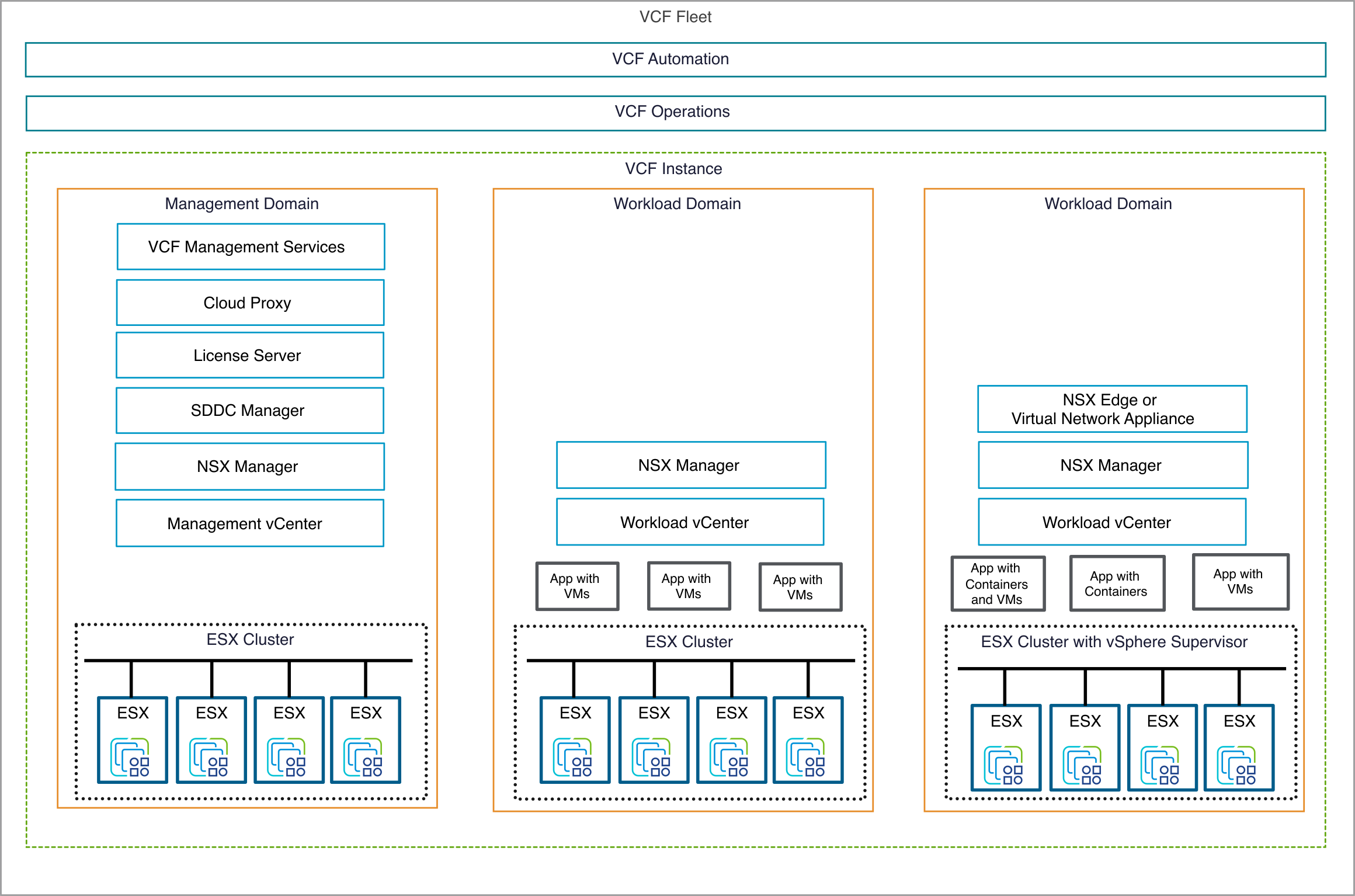The width and height of the screenshot is (1355, 896).
Task: Click the Management vCenter box
Action: (250, 523)
